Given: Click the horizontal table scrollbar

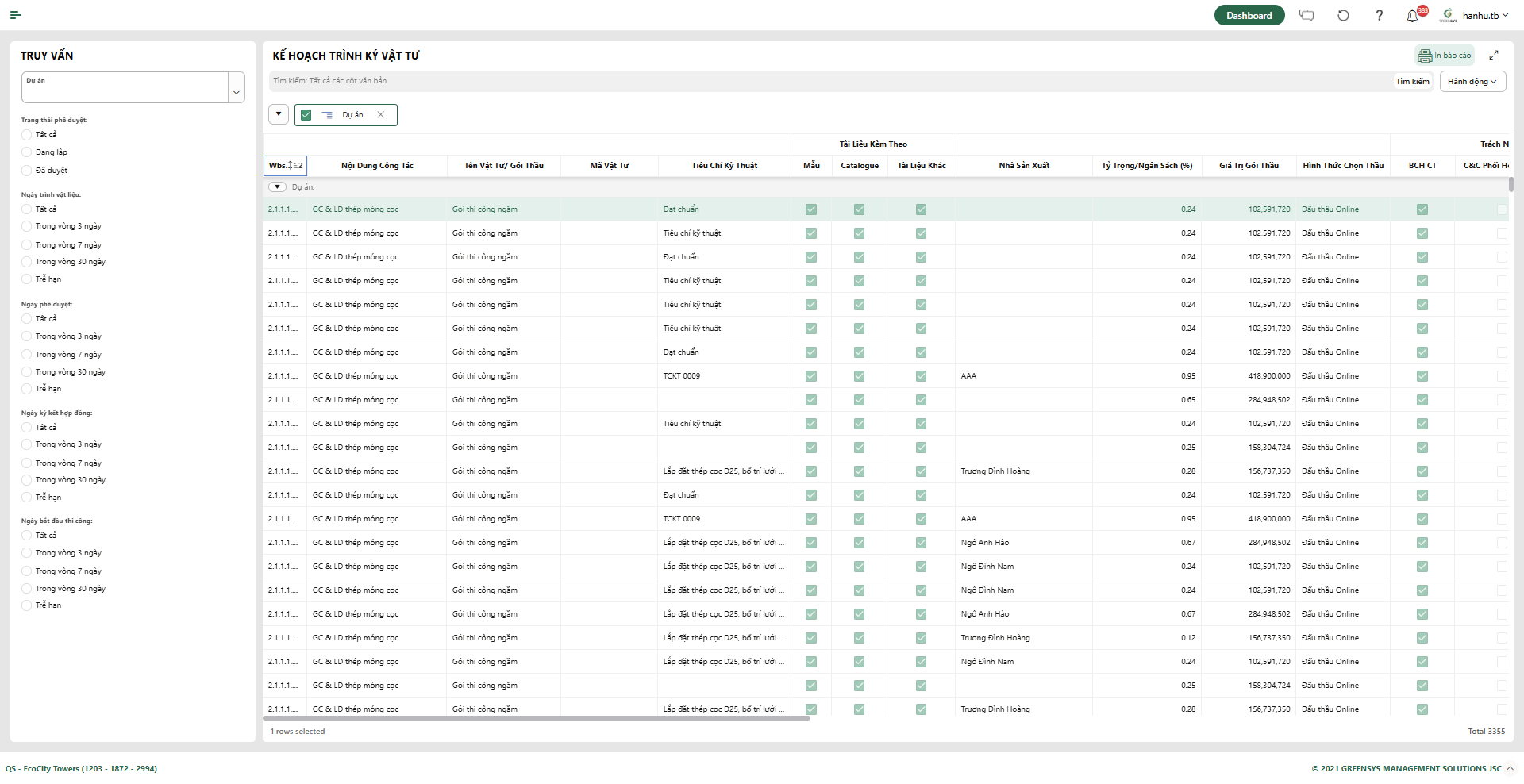Looking at the screenshot, I should (537, 718).
